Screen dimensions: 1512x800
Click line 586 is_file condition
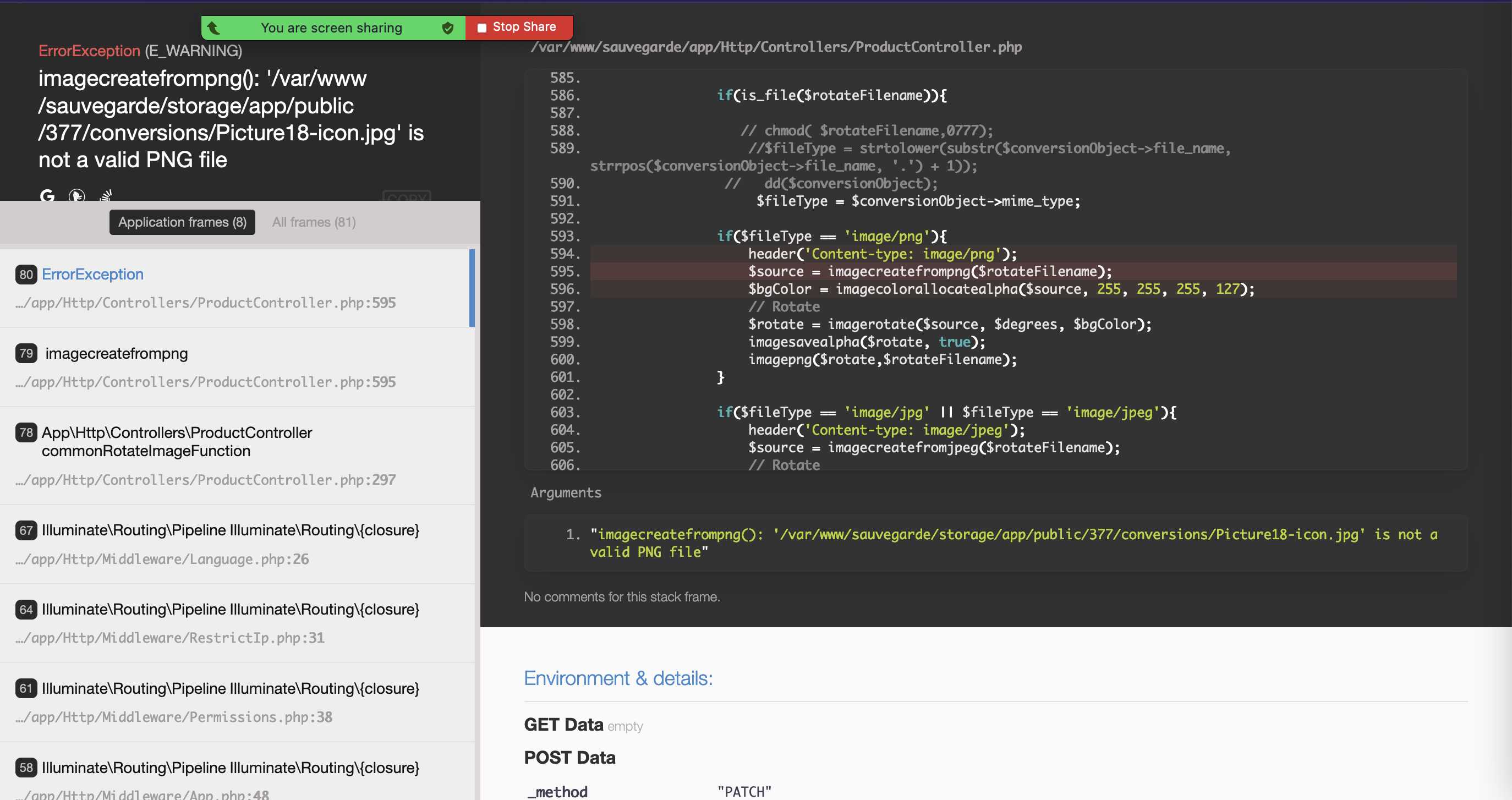[x=831, y=95]
